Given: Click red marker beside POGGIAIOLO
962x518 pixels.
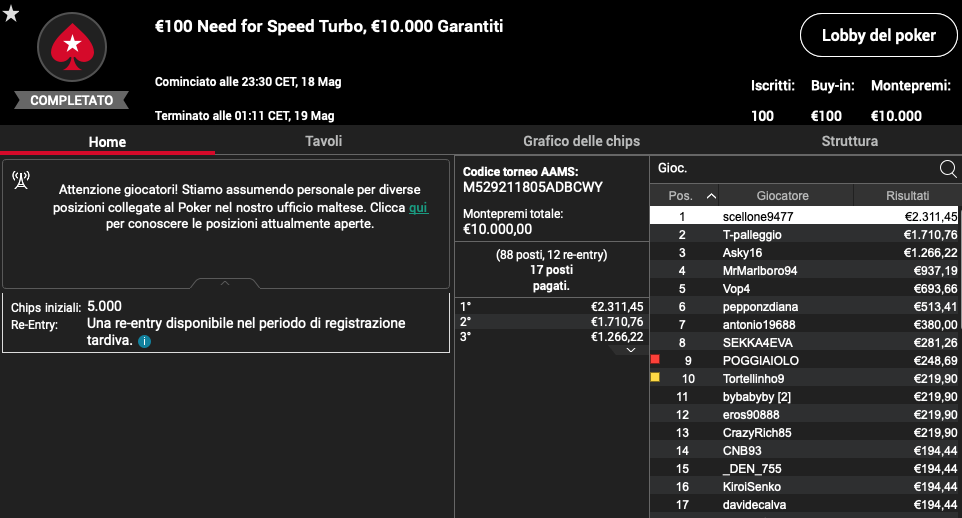Looking at the screenshot, I should [x=655, y=359].
